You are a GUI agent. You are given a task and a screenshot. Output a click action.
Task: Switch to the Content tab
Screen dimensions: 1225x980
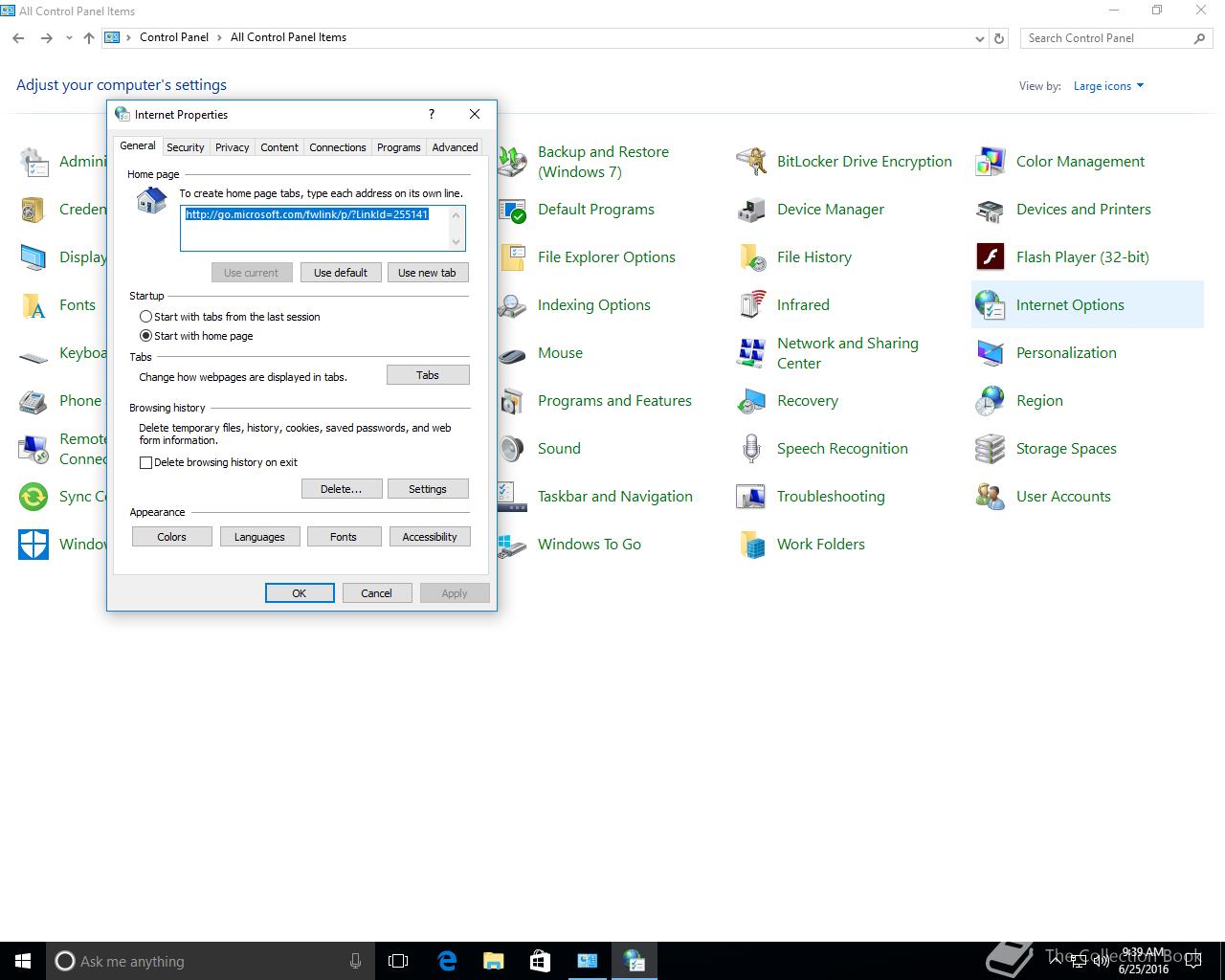pyautogui.click(x=279, y=147)
